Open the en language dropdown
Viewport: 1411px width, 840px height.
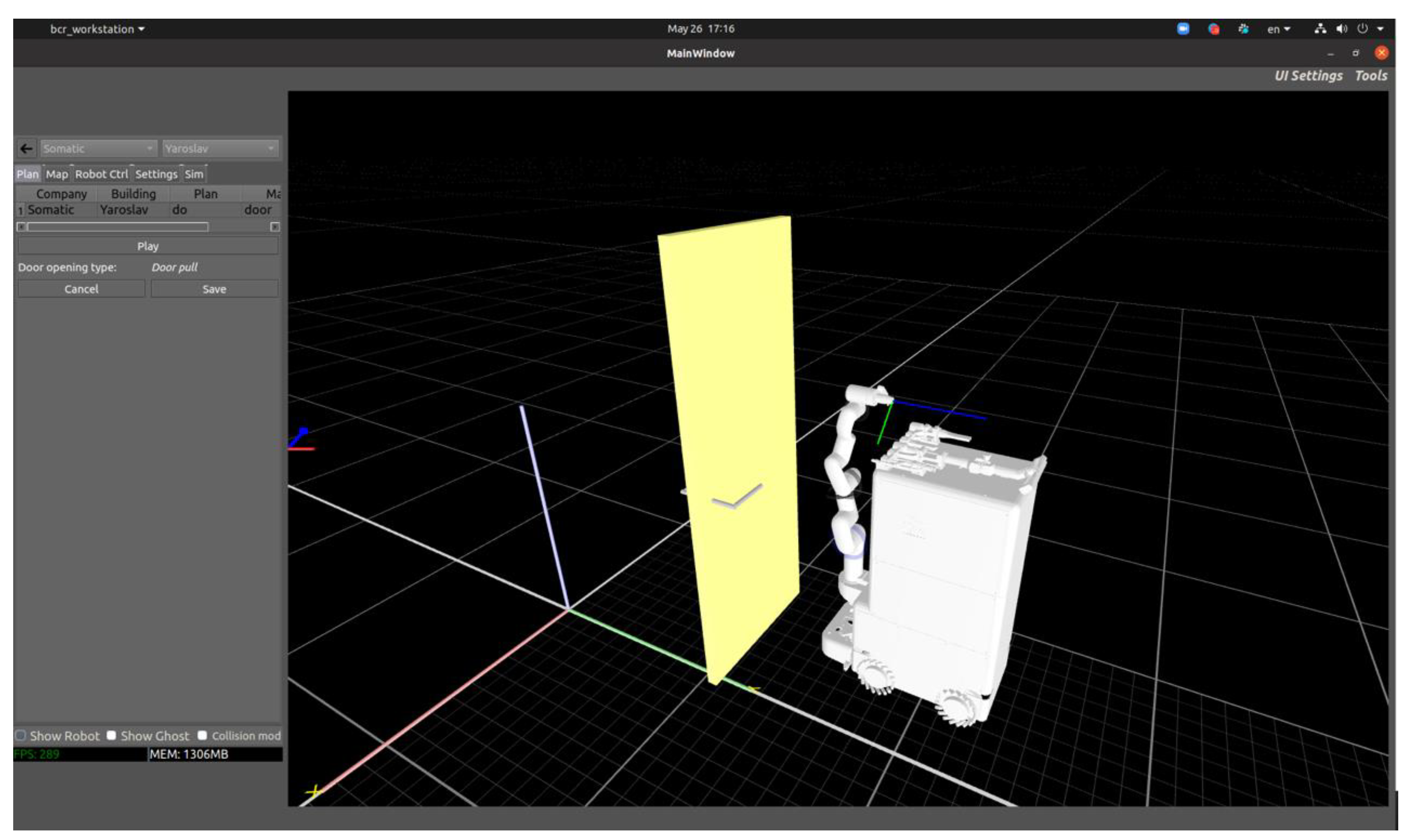(x=1279, y=30)
